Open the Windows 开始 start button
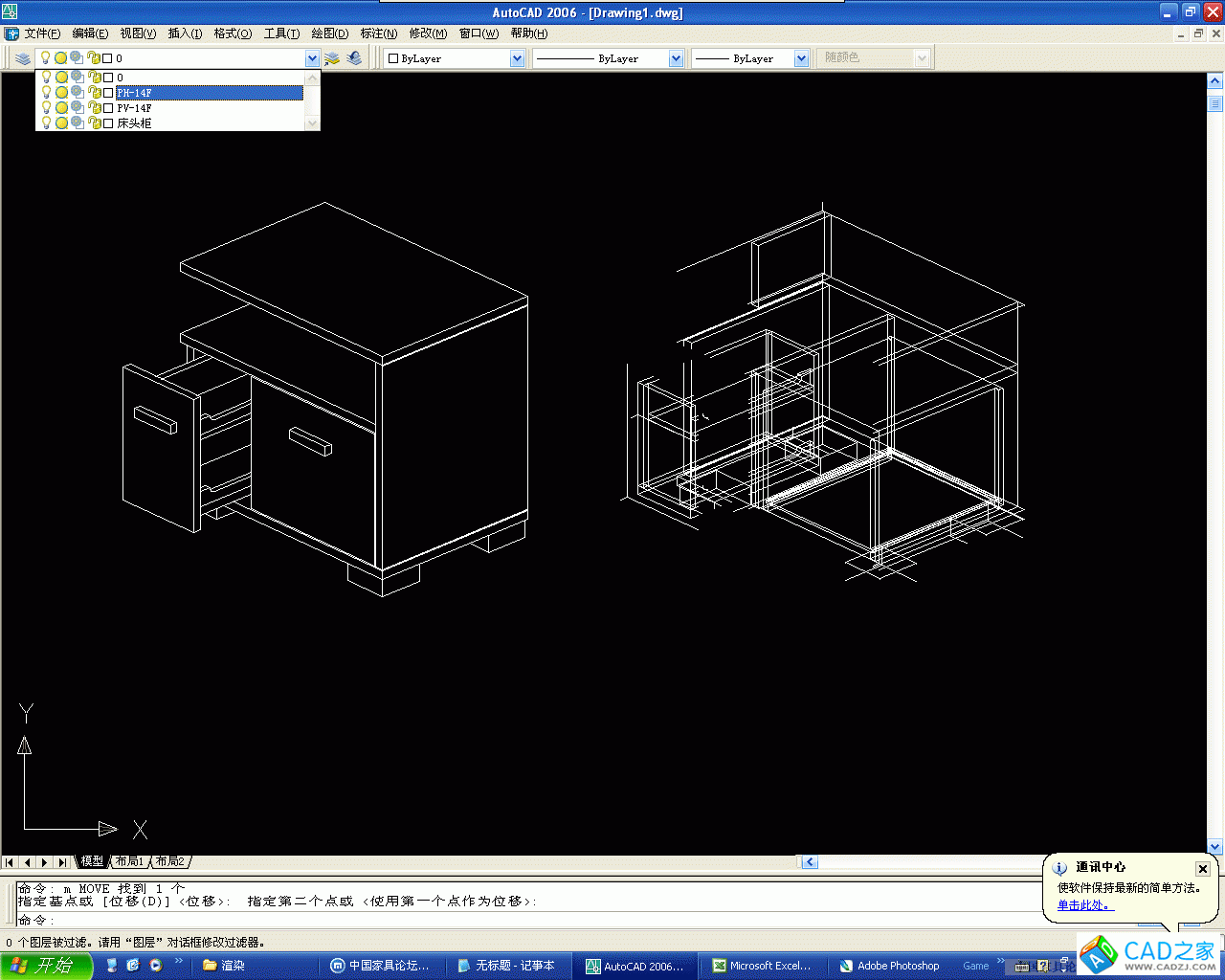 [46, 966]
